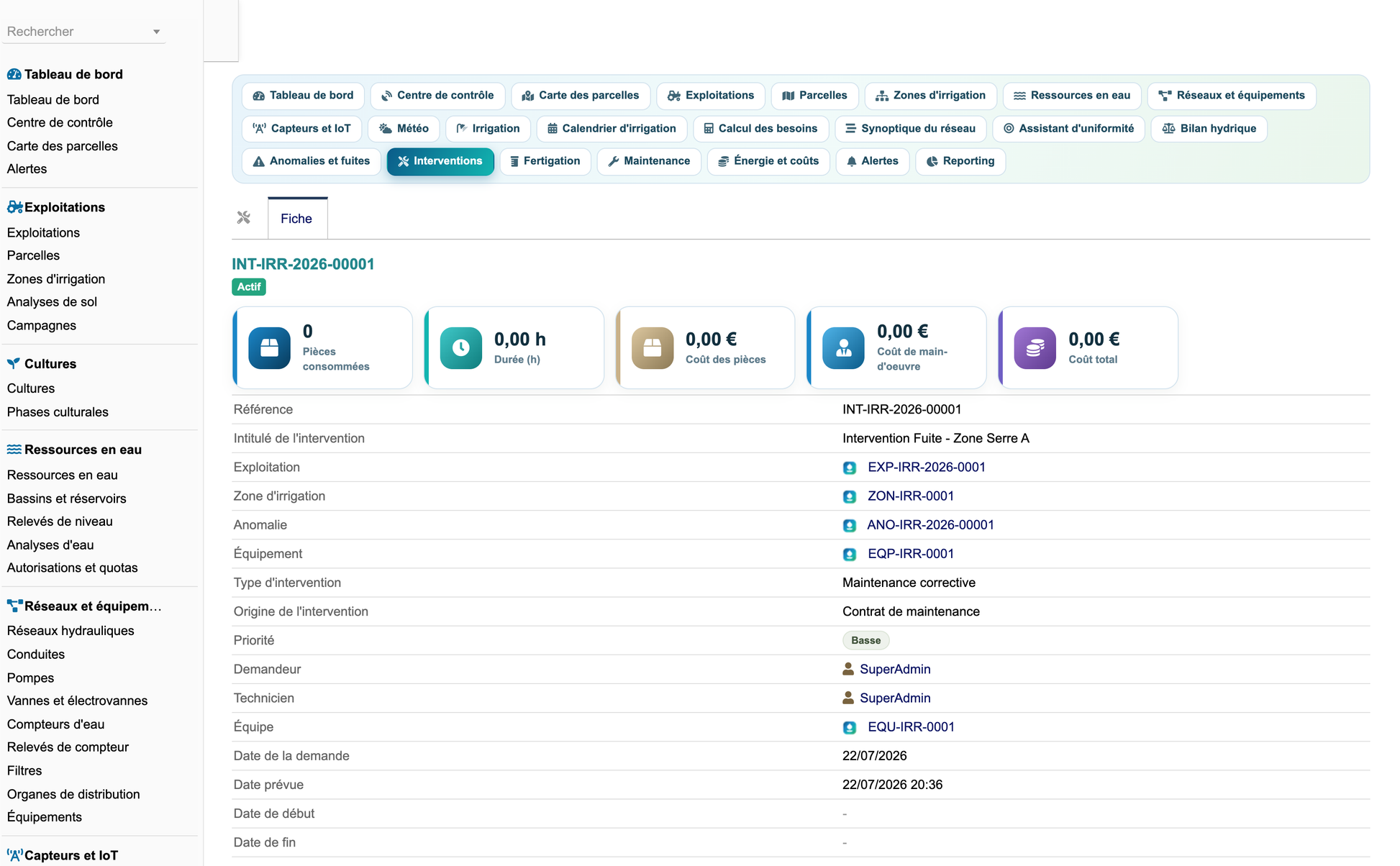Image resolution: width=1400 pixels, height=866 pixels.
Task: Open Alertes bell button in toolbar
Action: coord(872,161)
